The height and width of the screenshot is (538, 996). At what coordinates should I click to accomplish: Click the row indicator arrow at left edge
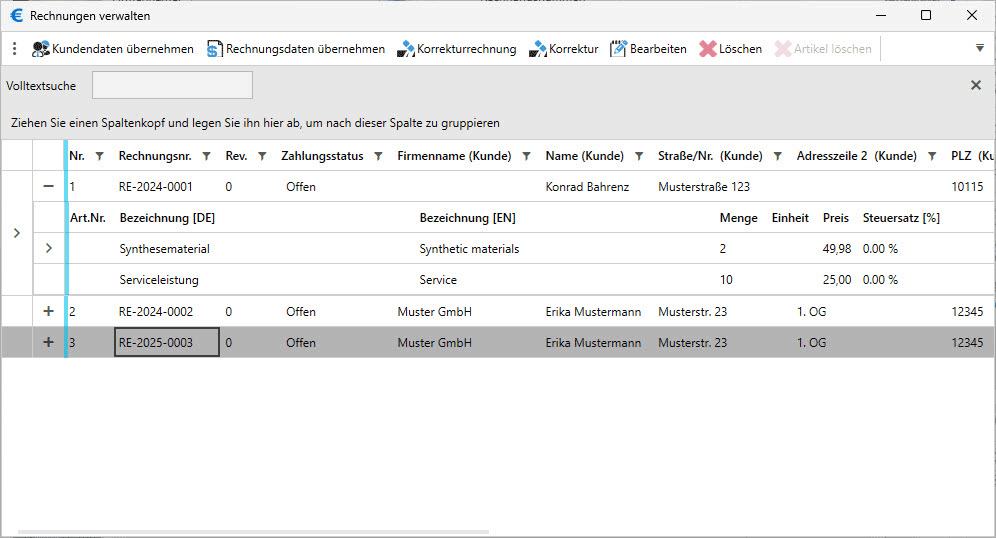tap(17, 233)
